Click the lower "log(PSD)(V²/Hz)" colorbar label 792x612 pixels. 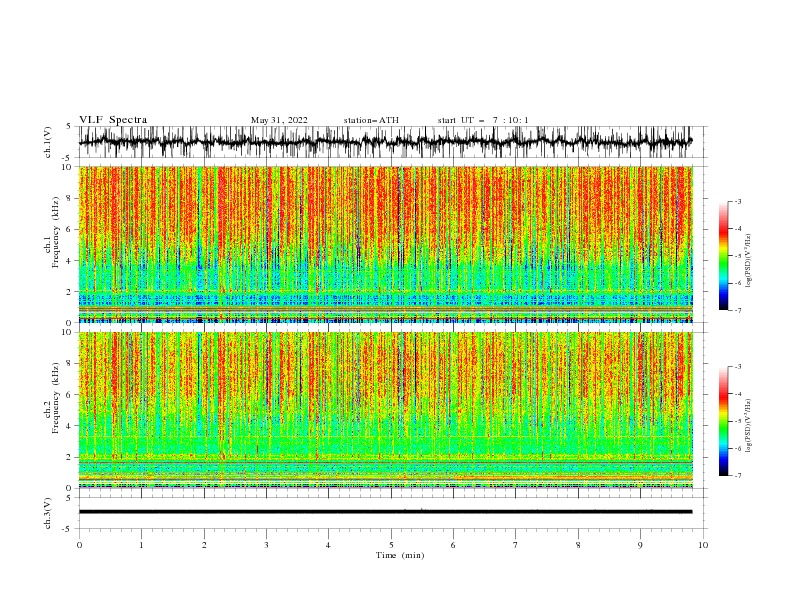[749, 426]
